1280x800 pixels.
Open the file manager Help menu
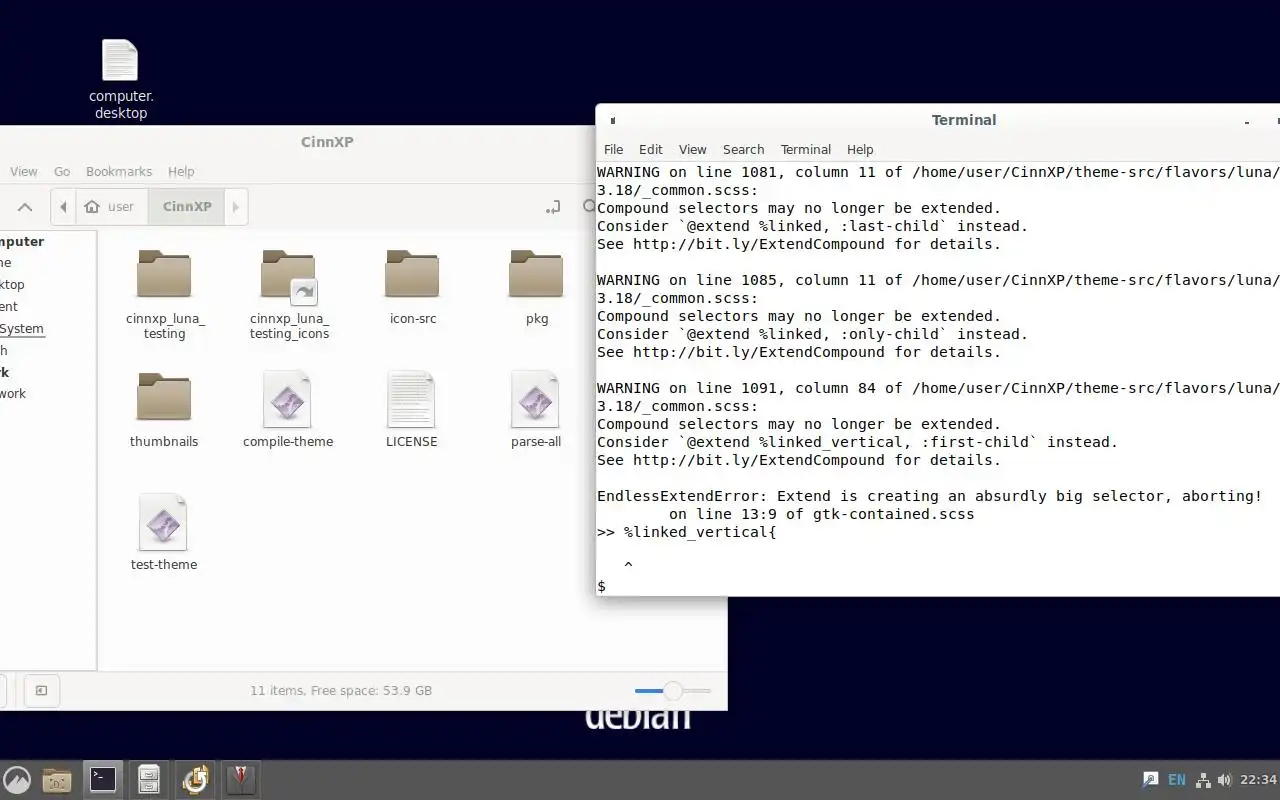coord(181,171)
